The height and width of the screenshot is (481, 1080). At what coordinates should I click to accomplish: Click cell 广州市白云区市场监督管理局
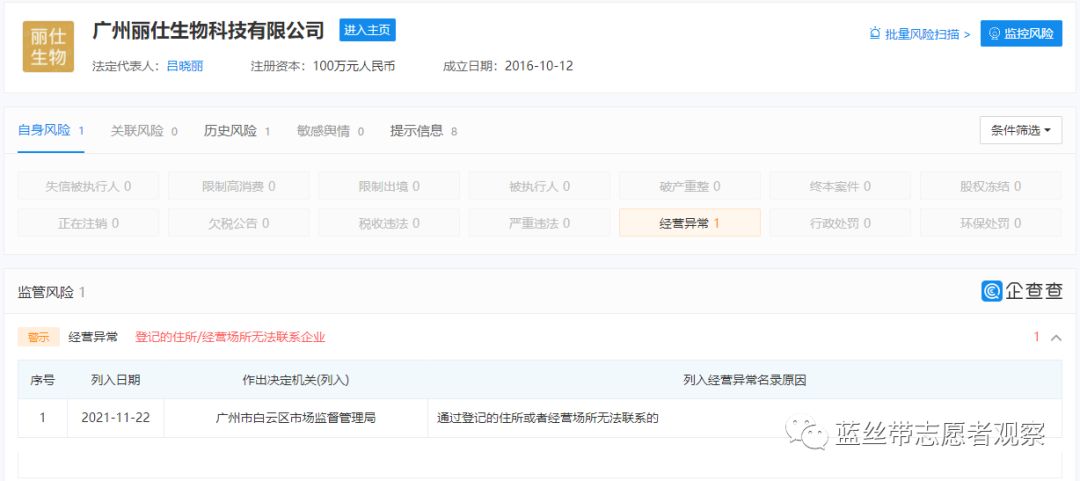pyautogui.click(x=296, y=418)
